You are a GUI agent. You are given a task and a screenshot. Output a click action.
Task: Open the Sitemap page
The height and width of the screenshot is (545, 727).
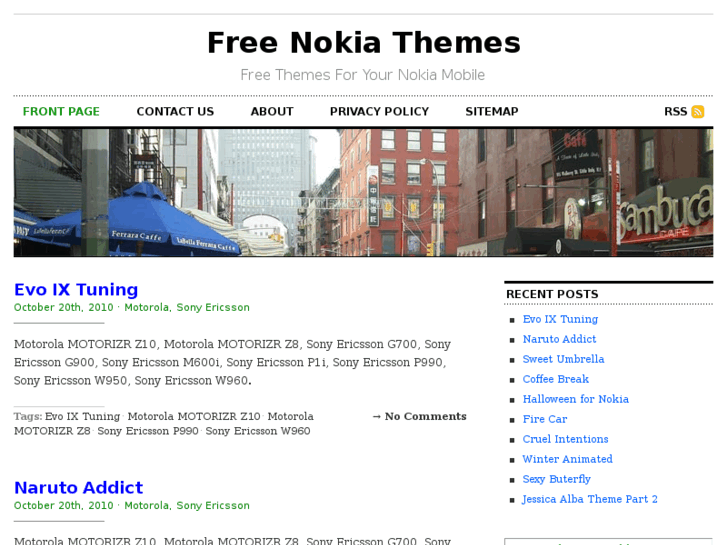coord(492,112)
